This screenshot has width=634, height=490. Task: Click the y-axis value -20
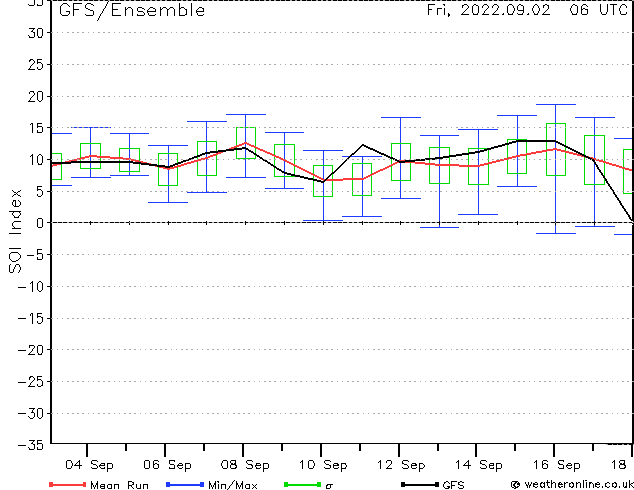click(x=31, y=350)
